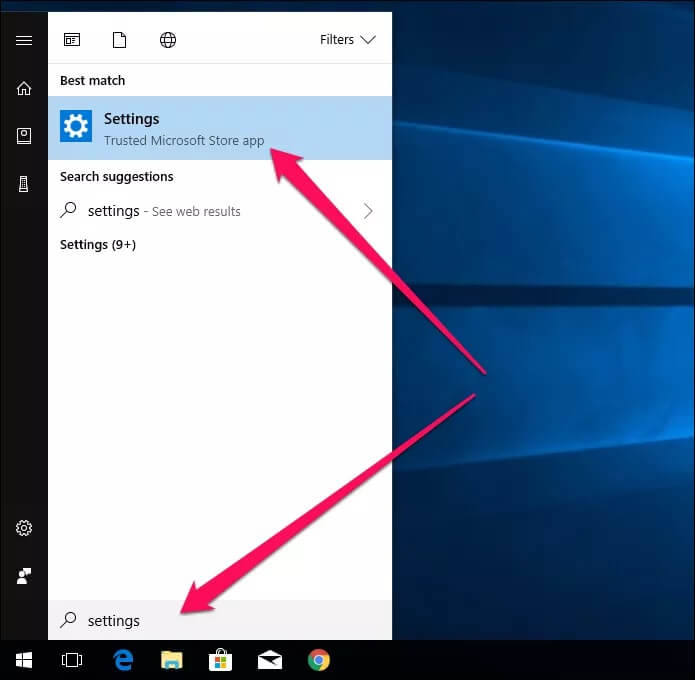The height and width of the screenshot is (680, 695).
Task: Open Task View on the taskbar
Action: pyautogui.click(x=72, y=660)
